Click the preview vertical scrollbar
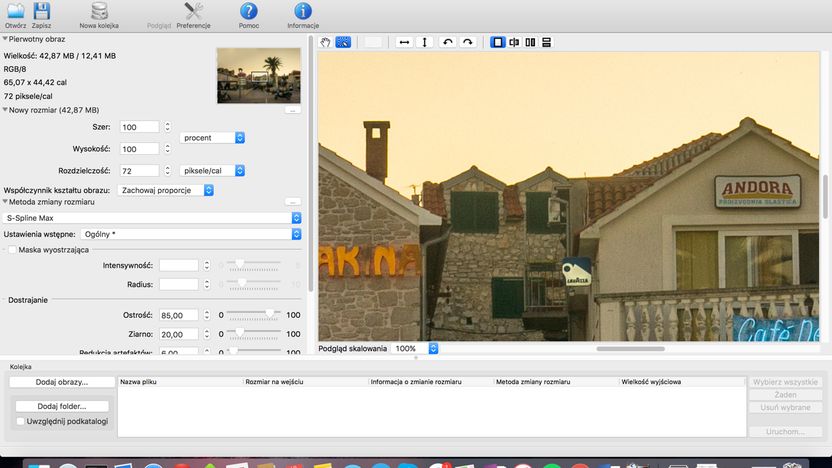The height and width of the screenshot is (468, 832). point(825,196)
